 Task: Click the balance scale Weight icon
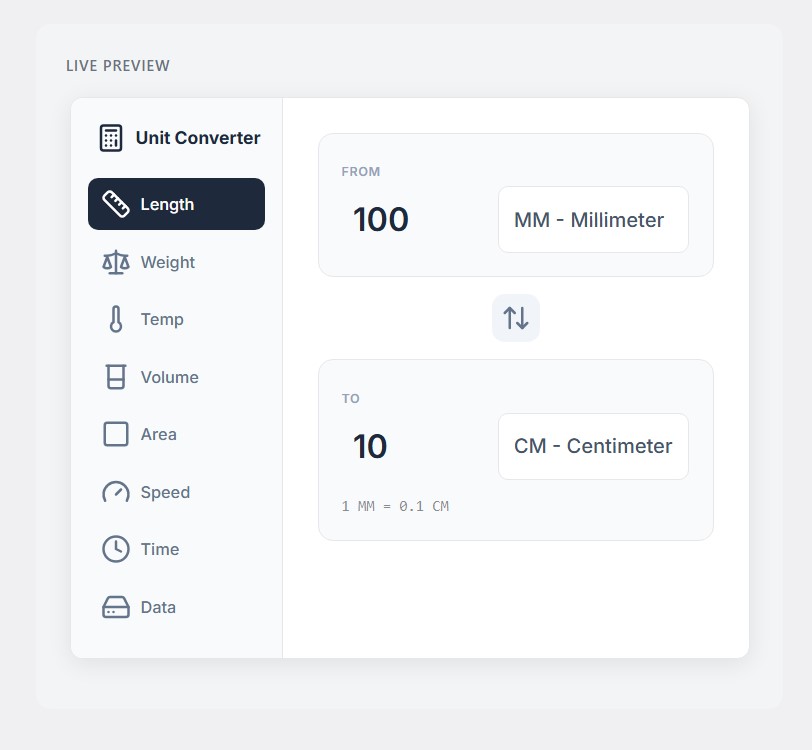click(116, 262)
